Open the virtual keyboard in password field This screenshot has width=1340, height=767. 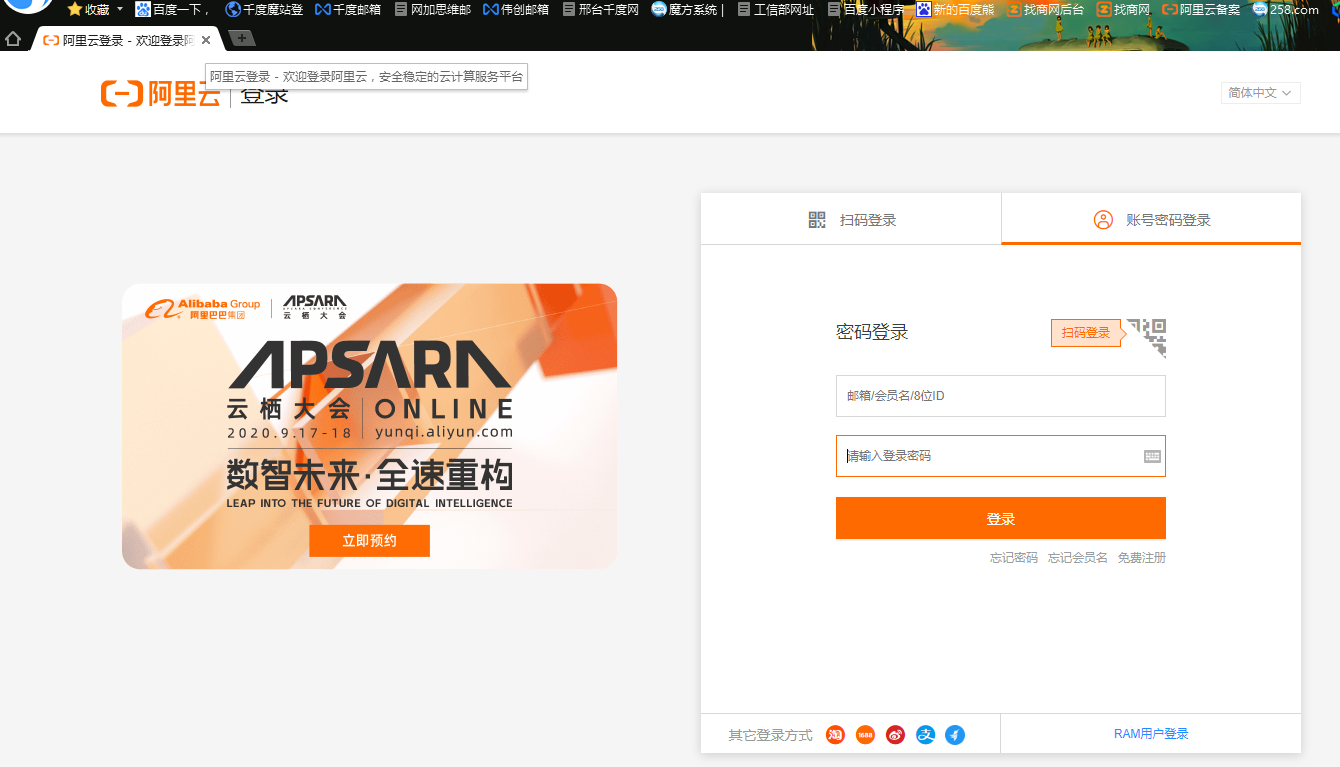tap(1152, 456)
